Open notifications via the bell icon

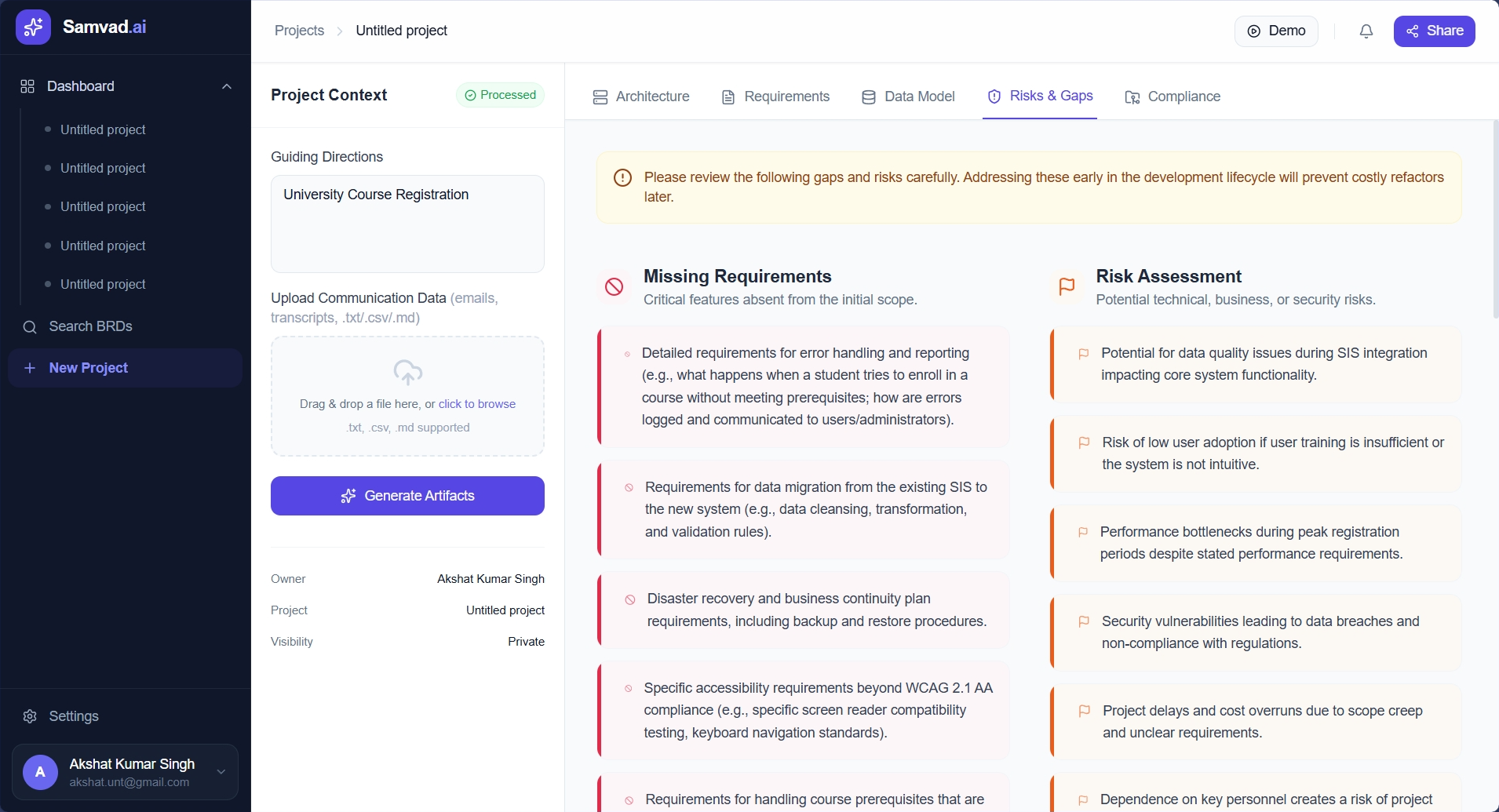pos(1366,31)
